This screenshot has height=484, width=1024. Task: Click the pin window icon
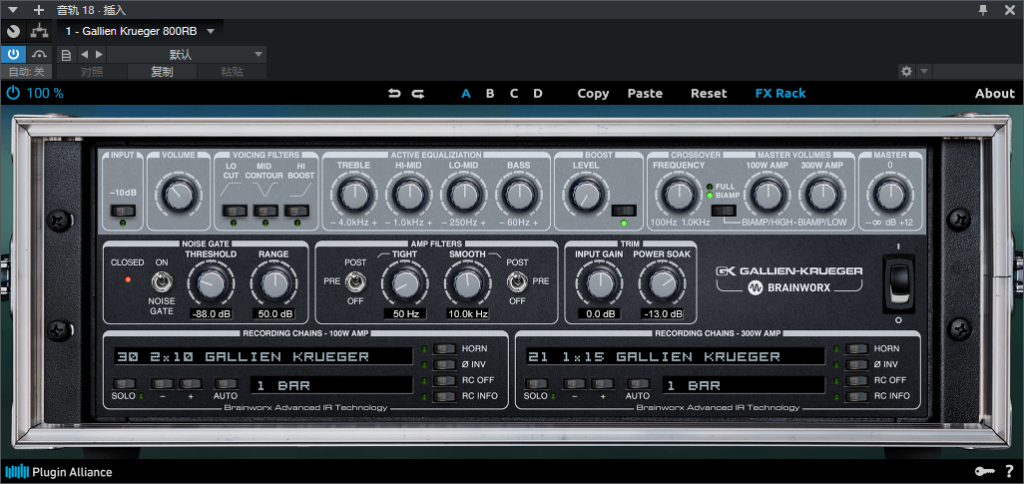coord(984,10)
